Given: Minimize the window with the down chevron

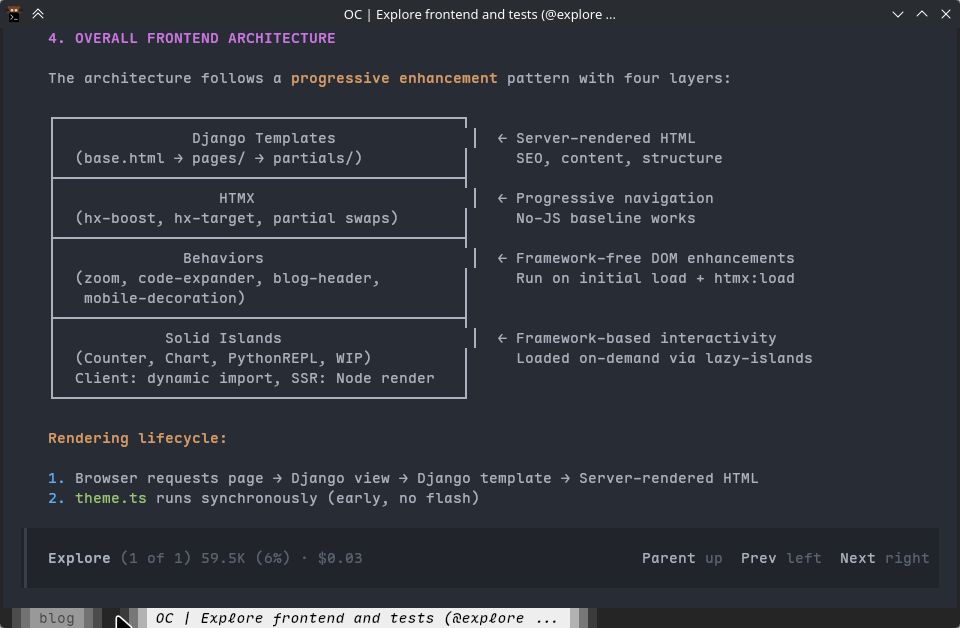Looking at the screenshot, I should (898, 14).
